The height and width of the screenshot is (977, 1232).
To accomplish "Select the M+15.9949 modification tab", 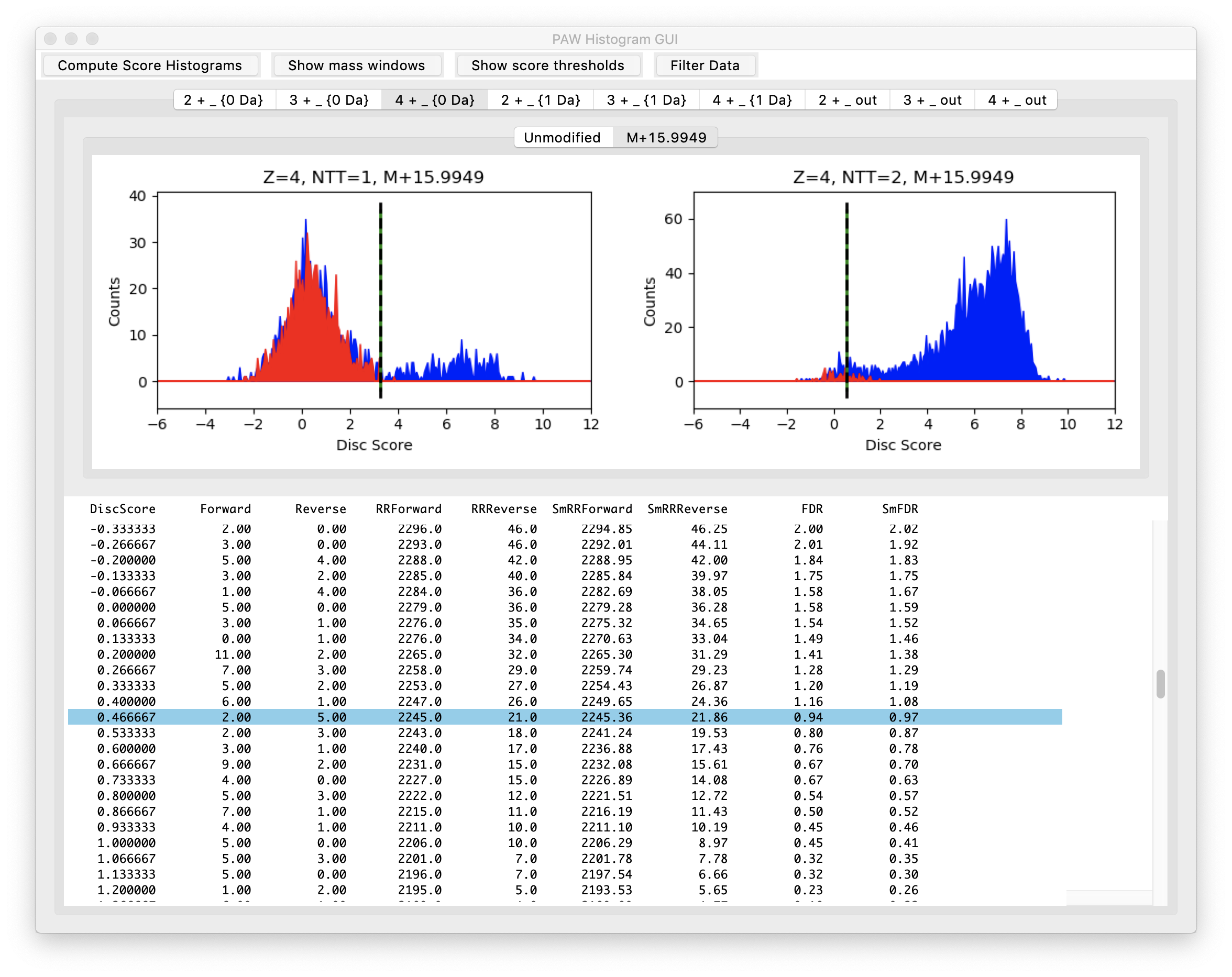I will [x=666, y=138].
